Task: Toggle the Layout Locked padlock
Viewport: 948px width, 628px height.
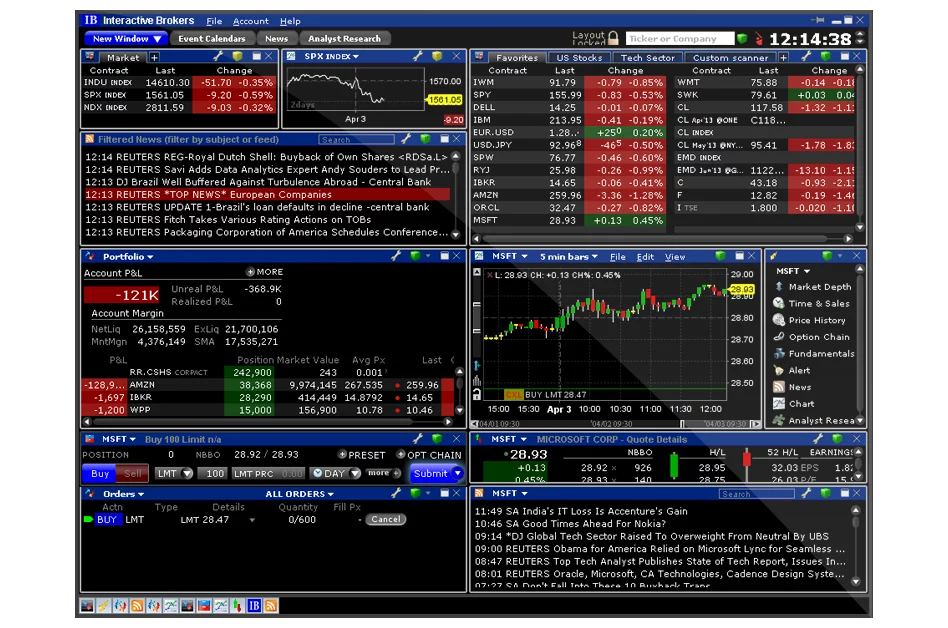Action: [x=613, y=39]
